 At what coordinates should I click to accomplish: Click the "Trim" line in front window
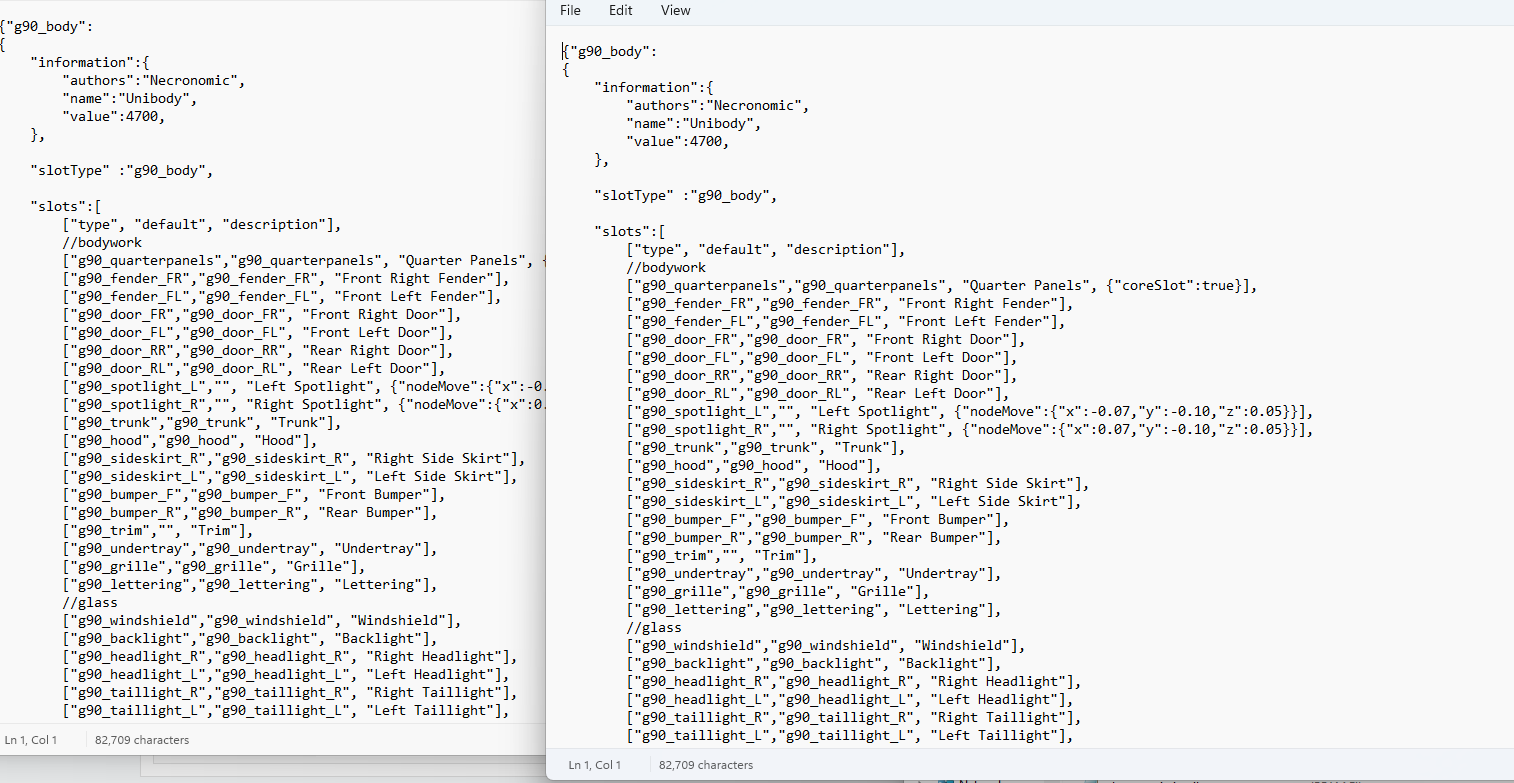(722, 555)
